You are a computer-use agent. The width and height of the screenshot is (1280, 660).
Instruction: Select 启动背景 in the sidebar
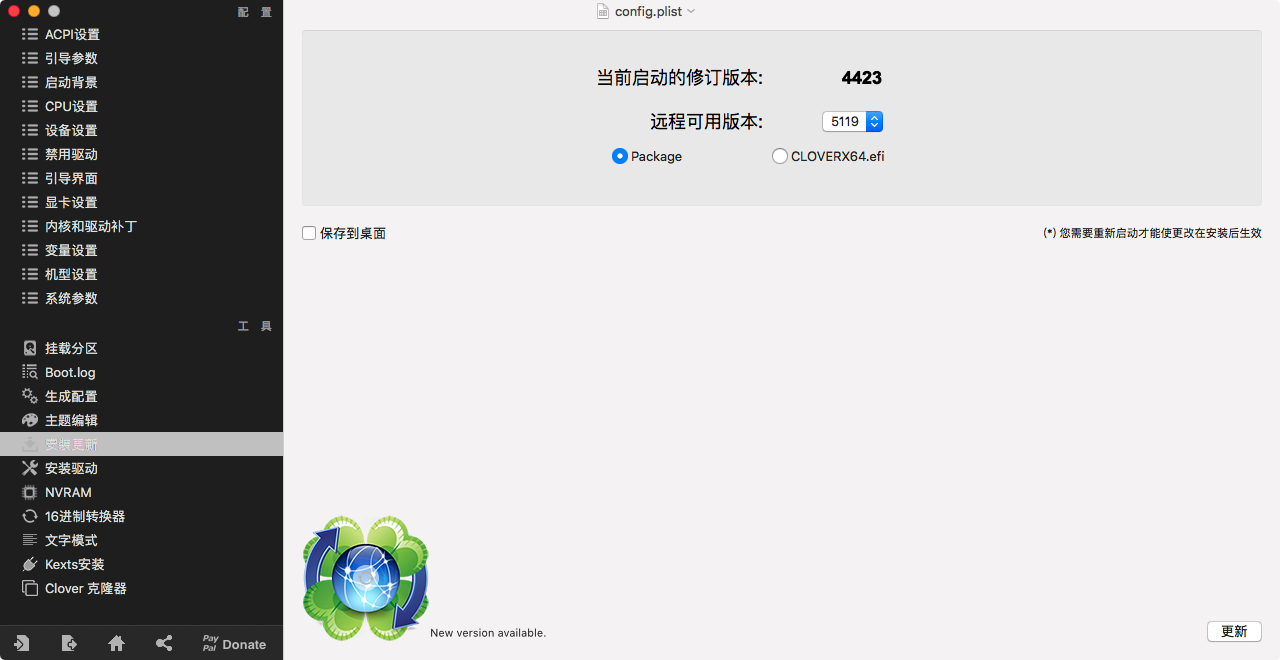[141, 82]
